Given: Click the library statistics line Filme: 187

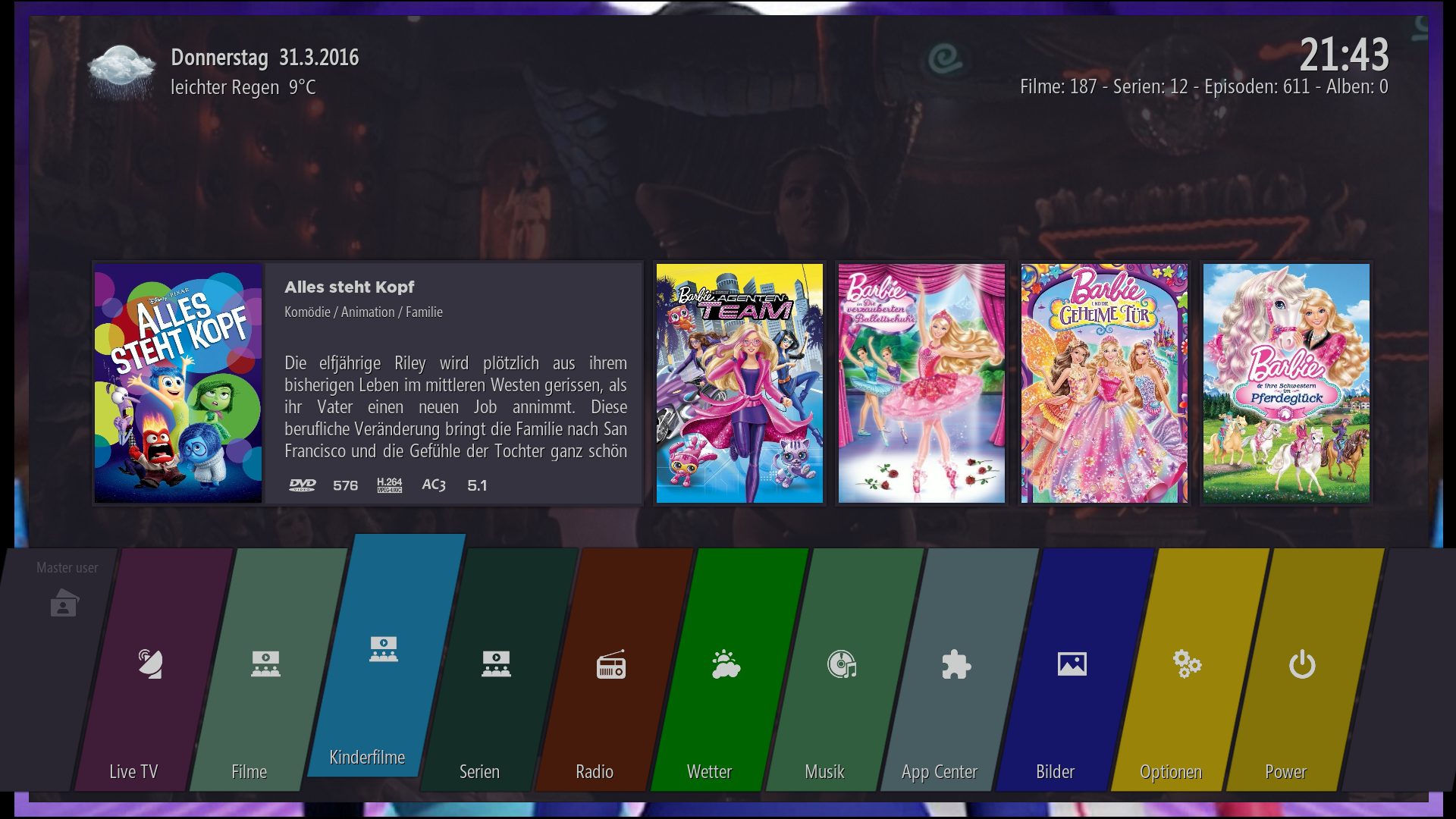Looking at the screenshot, I should click(1204, 87).
